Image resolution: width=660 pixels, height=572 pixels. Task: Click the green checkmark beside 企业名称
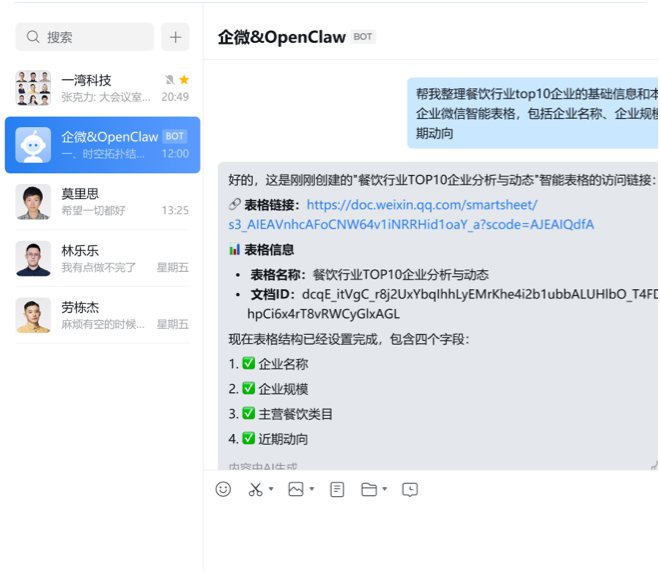[249, 363]
